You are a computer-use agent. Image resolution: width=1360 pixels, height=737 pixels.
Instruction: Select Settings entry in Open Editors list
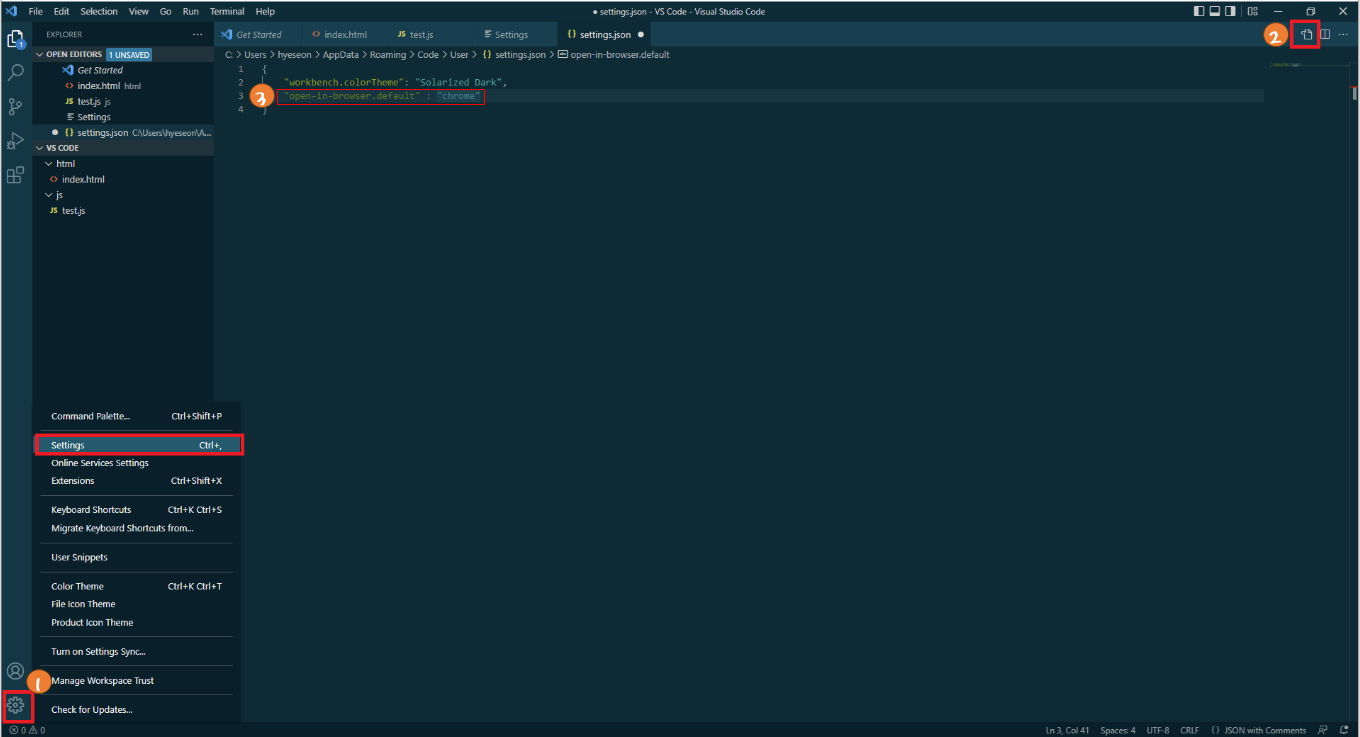point(123,117)
